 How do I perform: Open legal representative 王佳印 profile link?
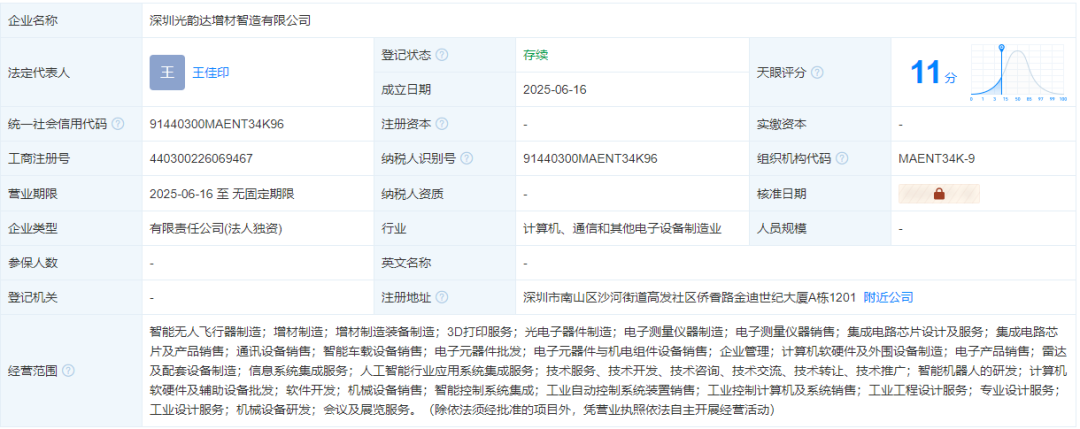coord(211,72)
